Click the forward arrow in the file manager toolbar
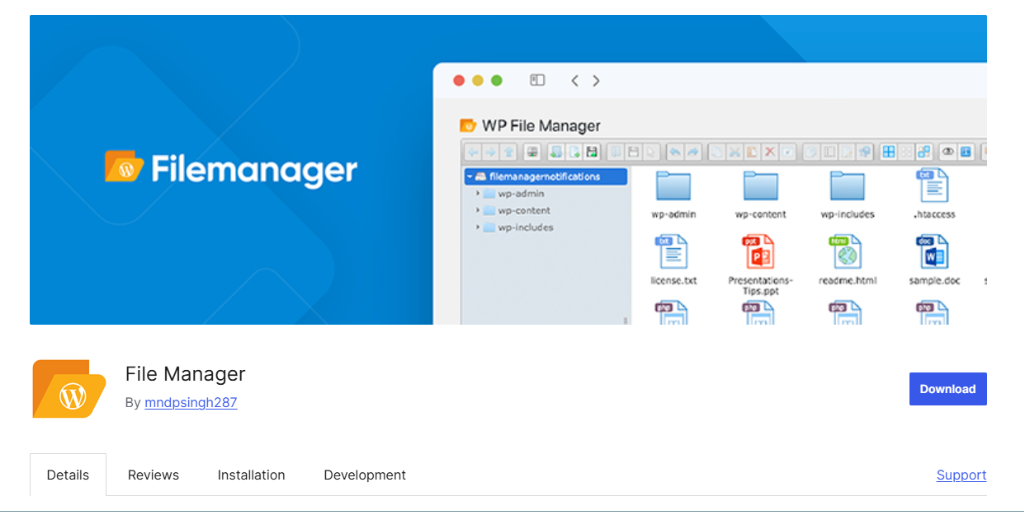The width and height of the screenshot is (1024, 512). point(490,152)
